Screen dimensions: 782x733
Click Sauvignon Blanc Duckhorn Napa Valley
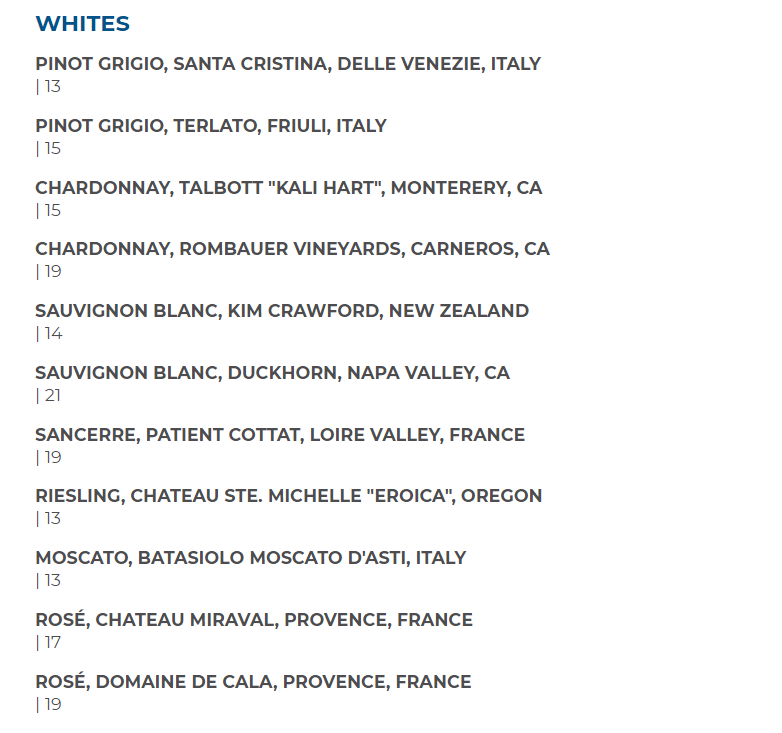point(272,373)
